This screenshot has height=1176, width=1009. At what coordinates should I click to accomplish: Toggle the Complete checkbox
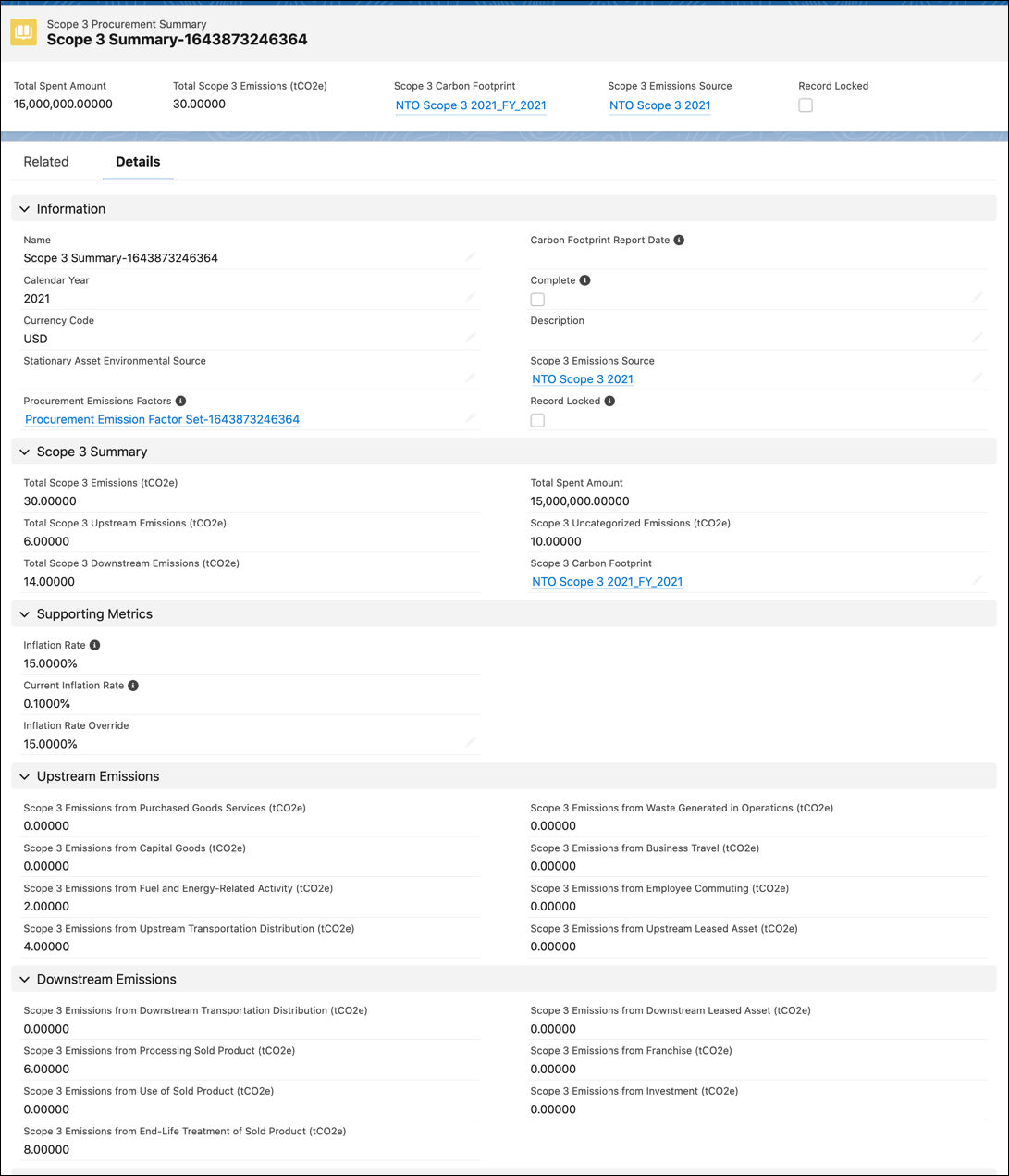pos(537,300)
